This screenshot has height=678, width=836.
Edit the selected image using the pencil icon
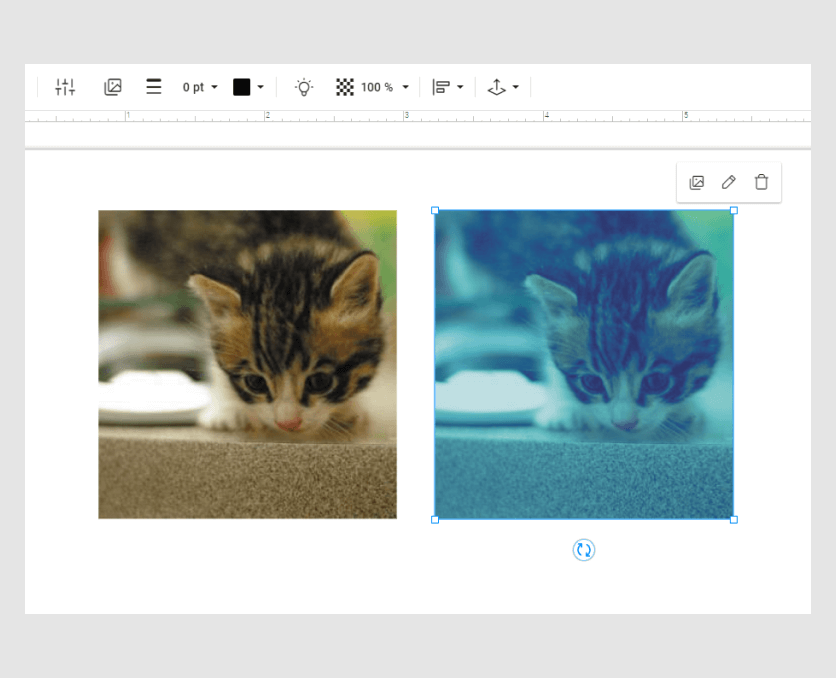(x=728, y=182)
